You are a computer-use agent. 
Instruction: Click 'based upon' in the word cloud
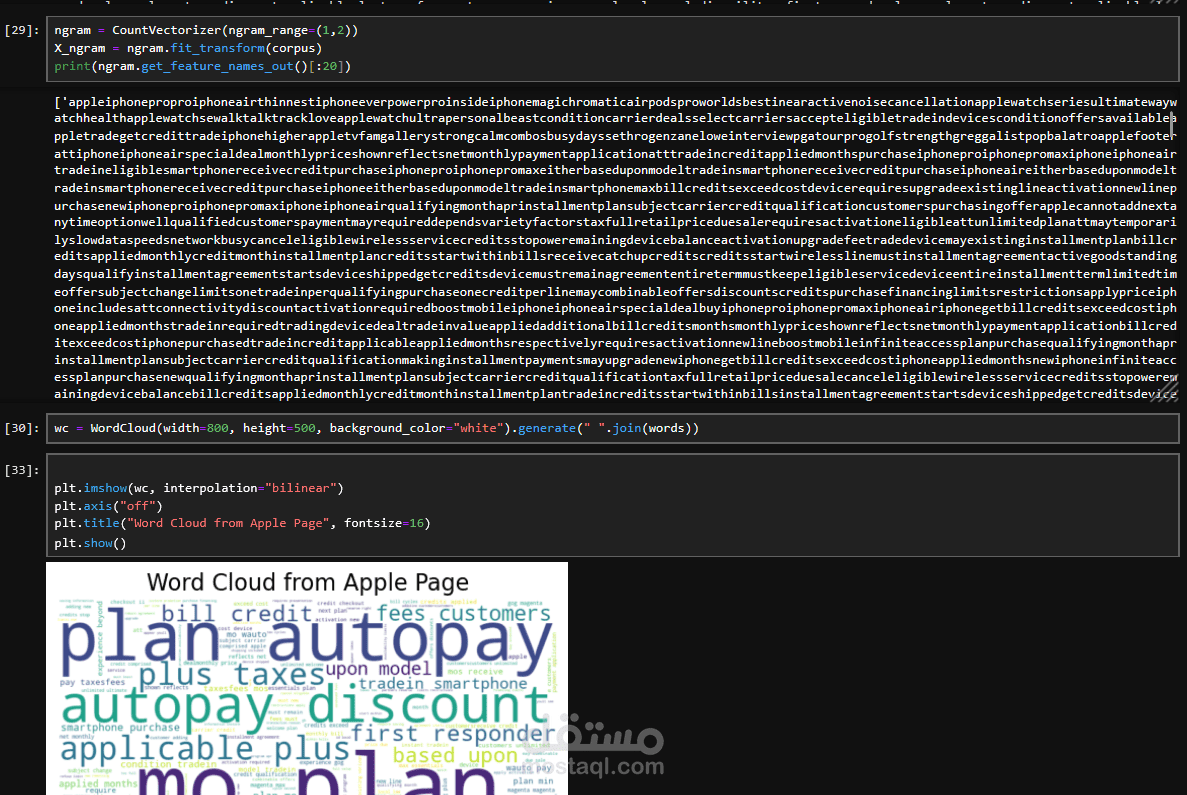455,756
